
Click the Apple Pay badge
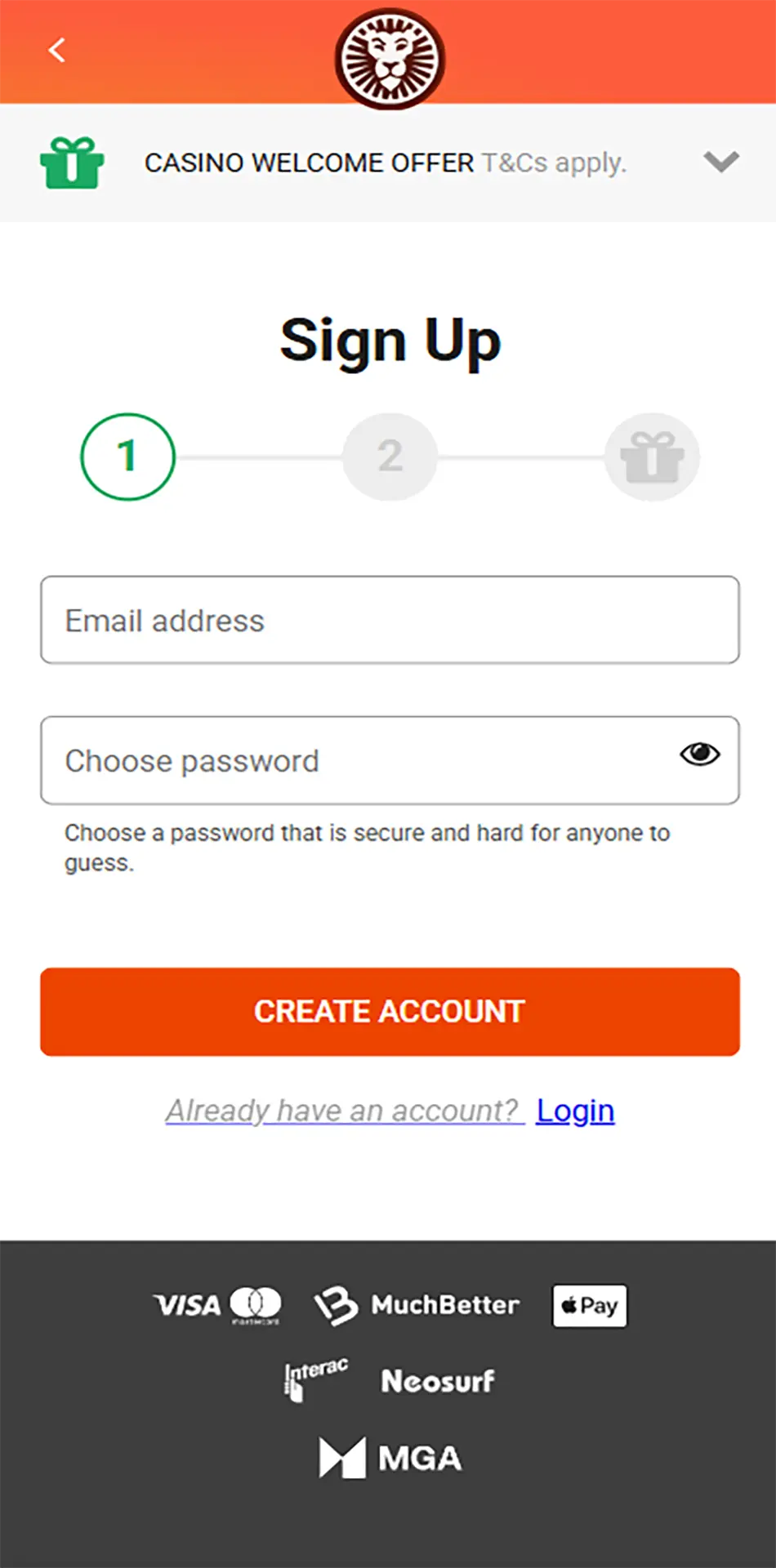590,1305
